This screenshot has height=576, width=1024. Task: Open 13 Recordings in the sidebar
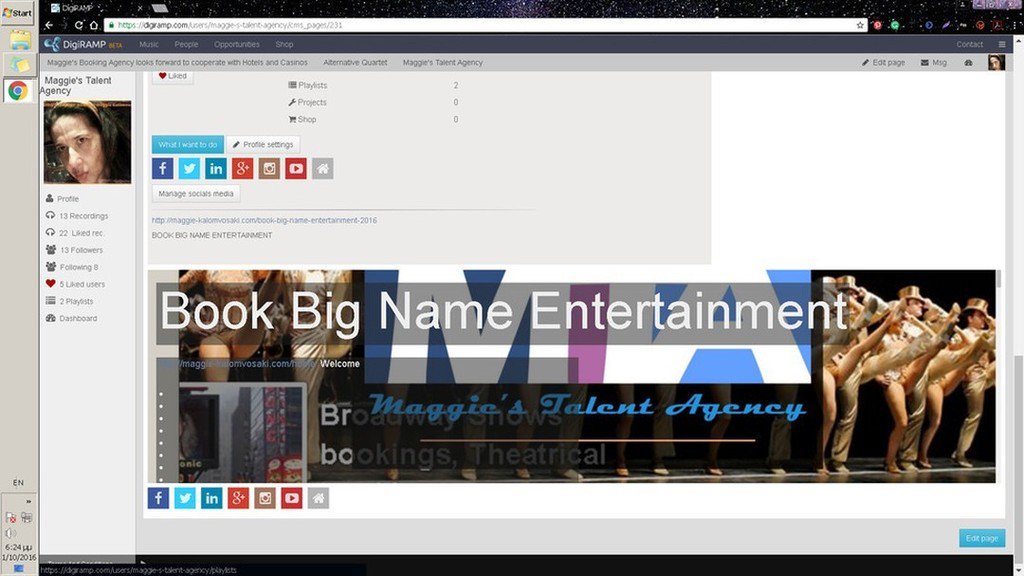76,216
